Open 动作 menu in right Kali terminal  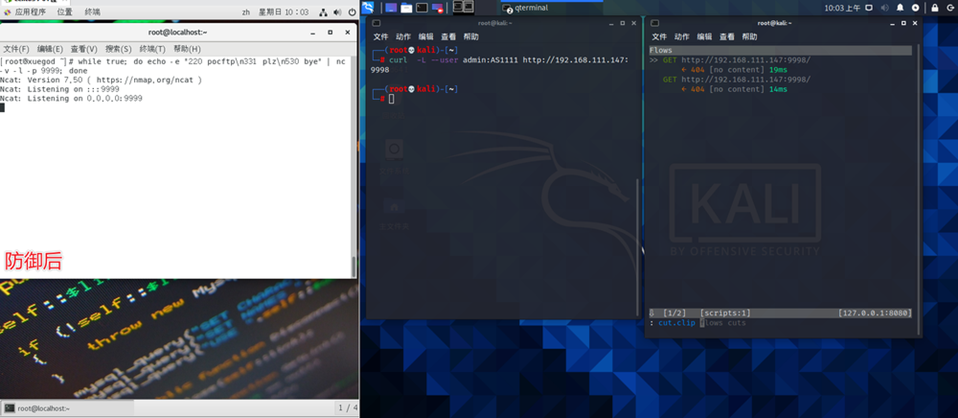682,37
